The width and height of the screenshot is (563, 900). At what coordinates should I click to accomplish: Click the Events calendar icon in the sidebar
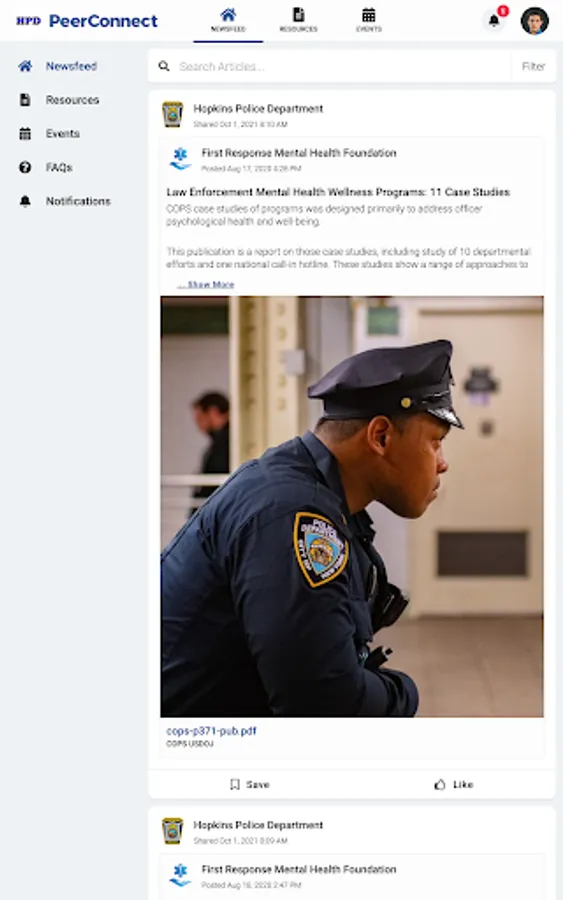click(25, 134)
